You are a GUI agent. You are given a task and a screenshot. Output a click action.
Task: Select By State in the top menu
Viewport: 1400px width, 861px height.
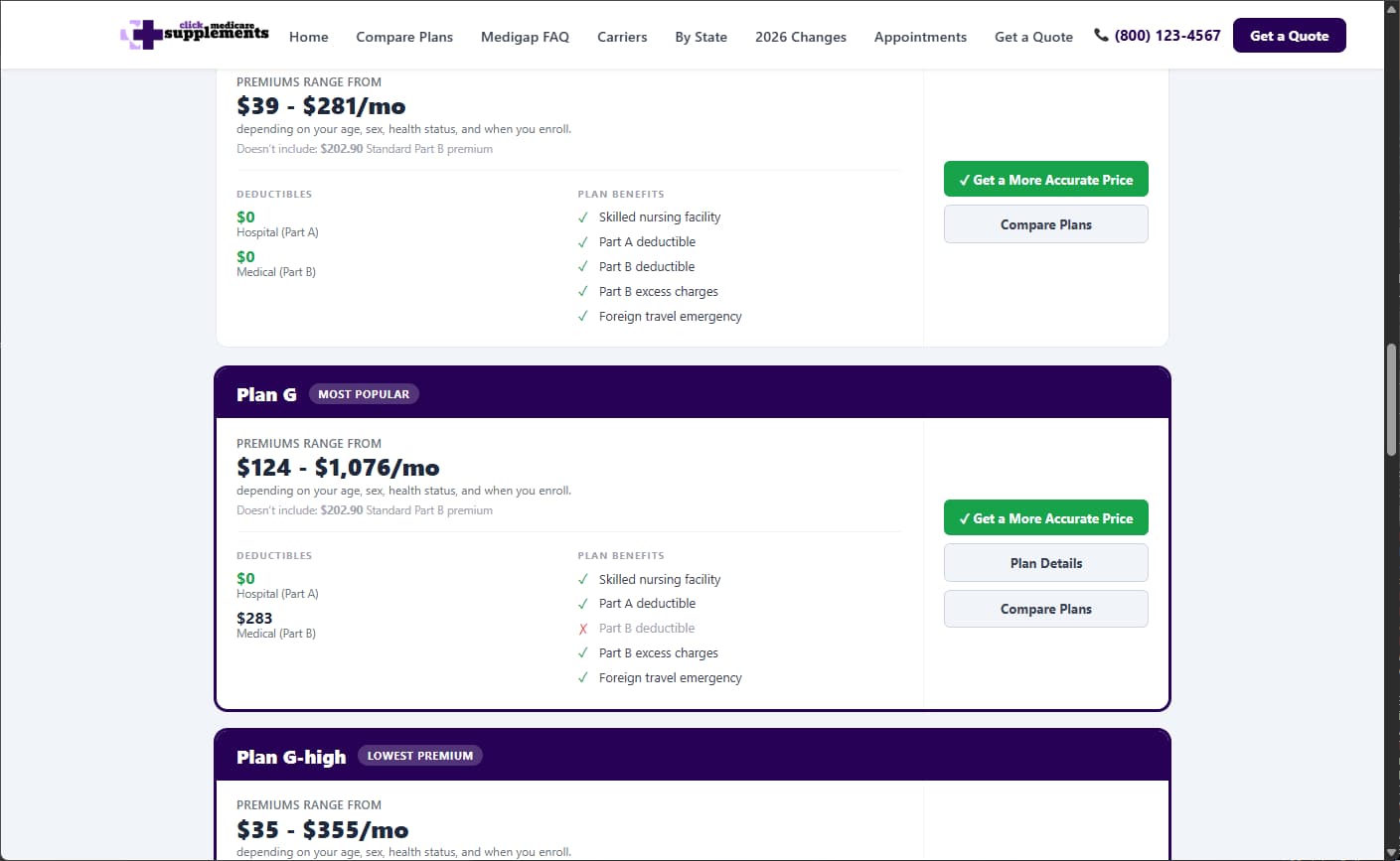(700, 37)
